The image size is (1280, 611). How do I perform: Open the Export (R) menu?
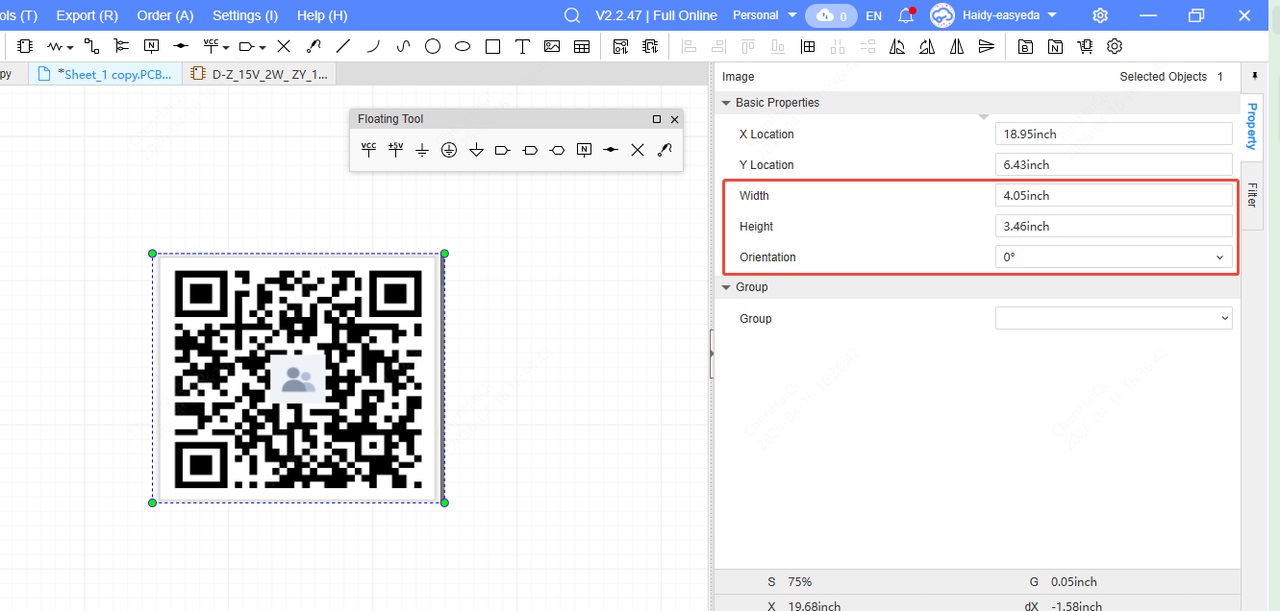coord(87,15)
